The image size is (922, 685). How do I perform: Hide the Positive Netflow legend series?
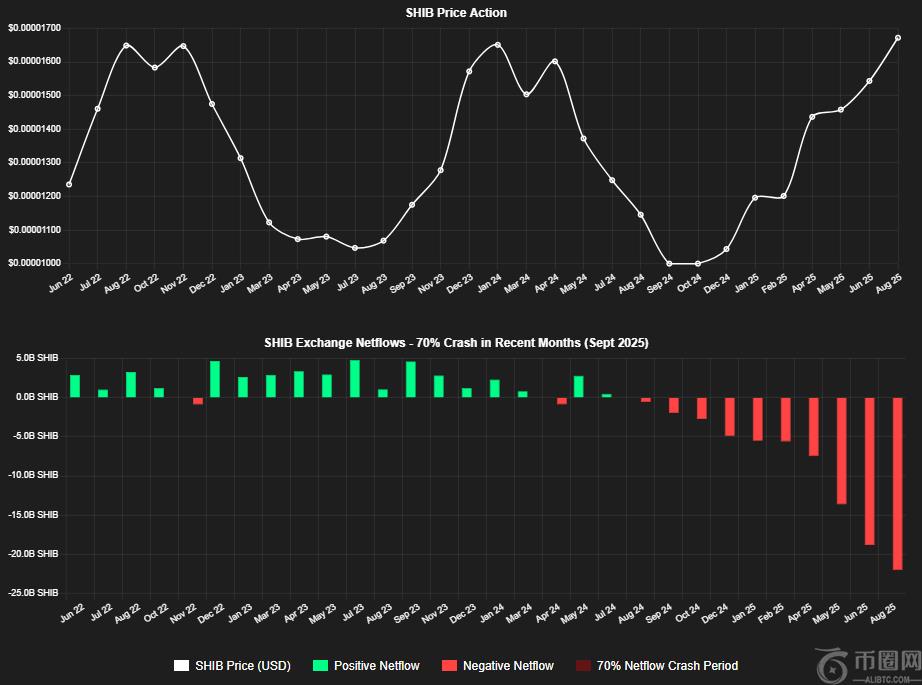point(376,665)
